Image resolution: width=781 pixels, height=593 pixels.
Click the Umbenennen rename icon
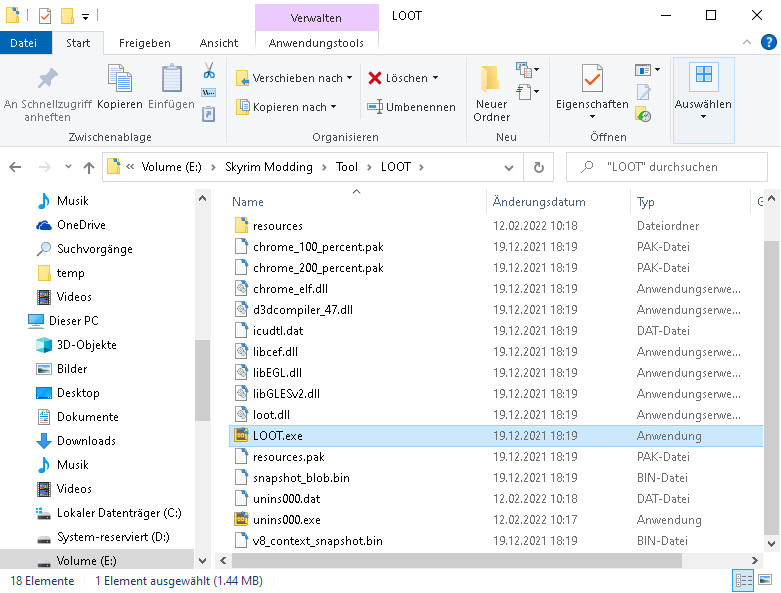tap(376, 107)
